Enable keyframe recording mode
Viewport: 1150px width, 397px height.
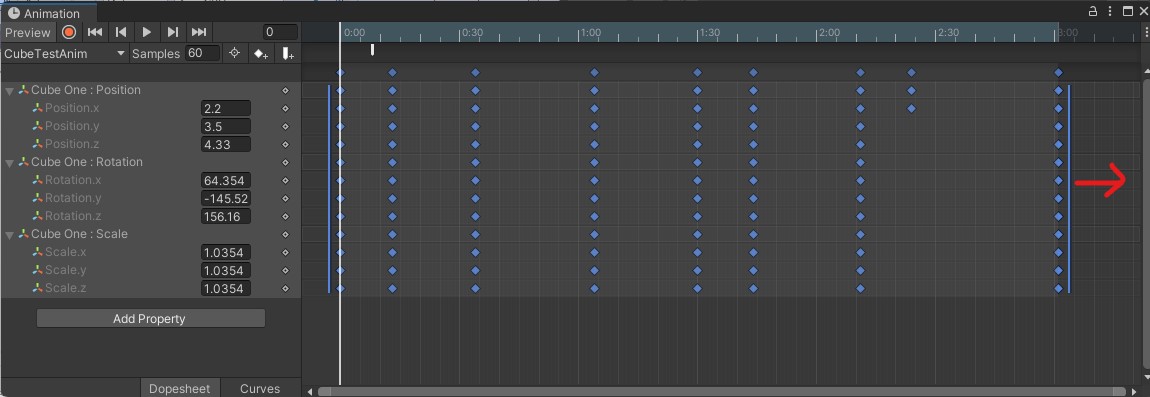(69, 32)
